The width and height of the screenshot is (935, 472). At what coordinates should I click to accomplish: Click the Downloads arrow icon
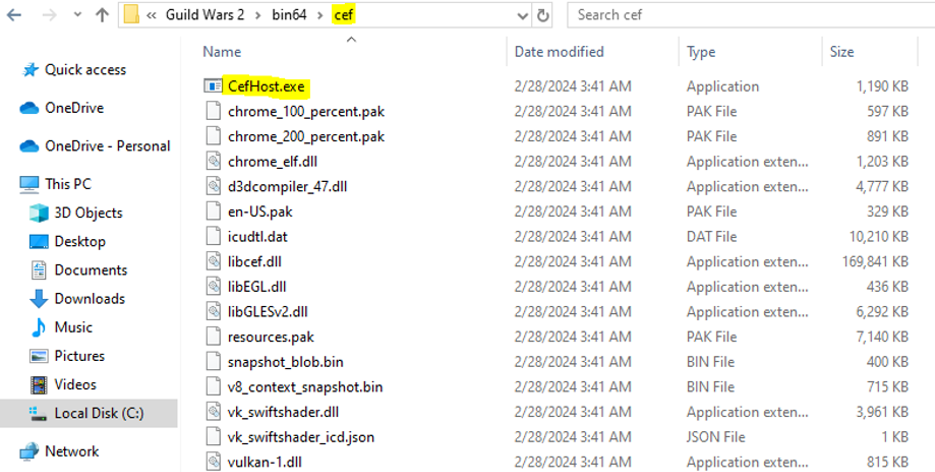pyautogui.click(x=38, y=299)
